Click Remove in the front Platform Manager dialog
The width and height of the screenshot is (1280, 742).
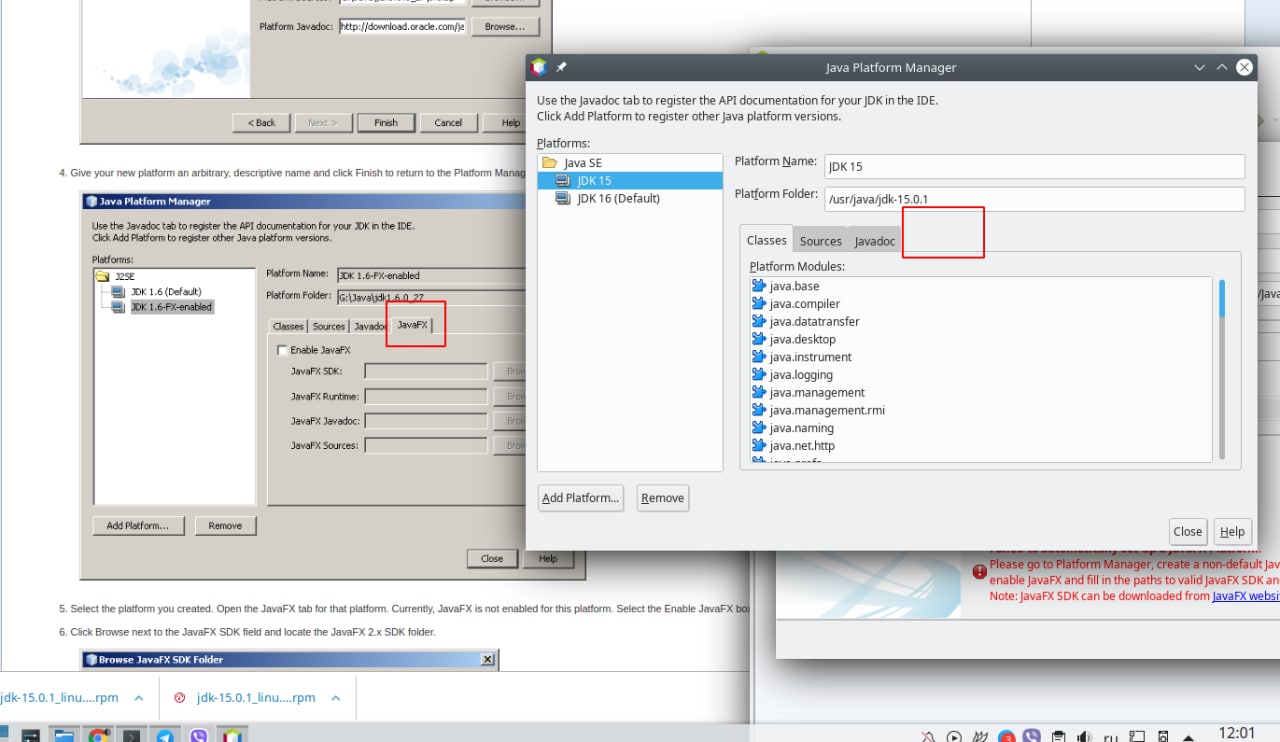[663, 498]
